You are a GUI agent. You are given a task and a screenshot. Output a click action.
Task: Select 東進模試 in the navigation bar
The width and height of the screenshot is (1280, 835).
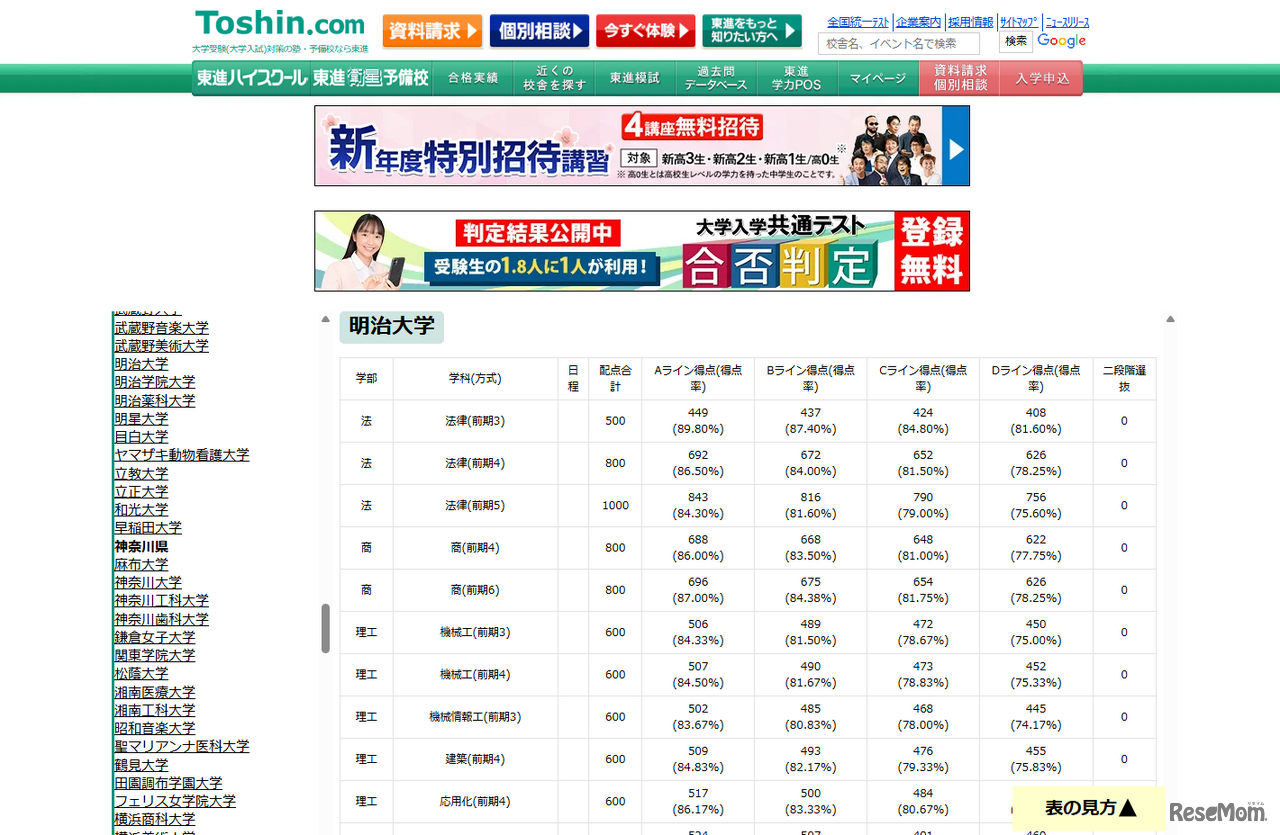(636, 77)
